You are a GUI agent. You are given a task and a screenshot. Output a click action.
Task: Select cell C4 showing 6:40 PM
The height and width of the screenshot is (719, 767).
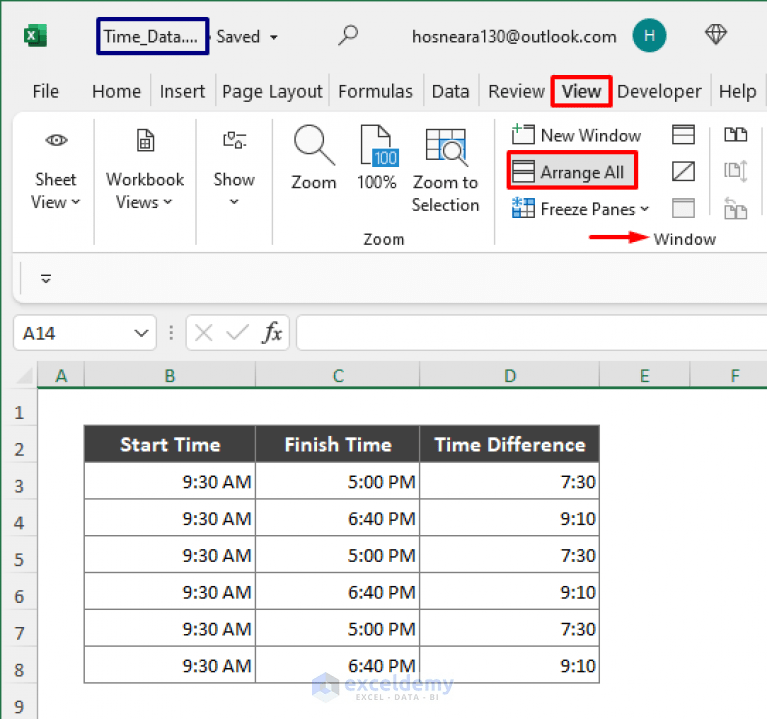[x=338, y=518]
